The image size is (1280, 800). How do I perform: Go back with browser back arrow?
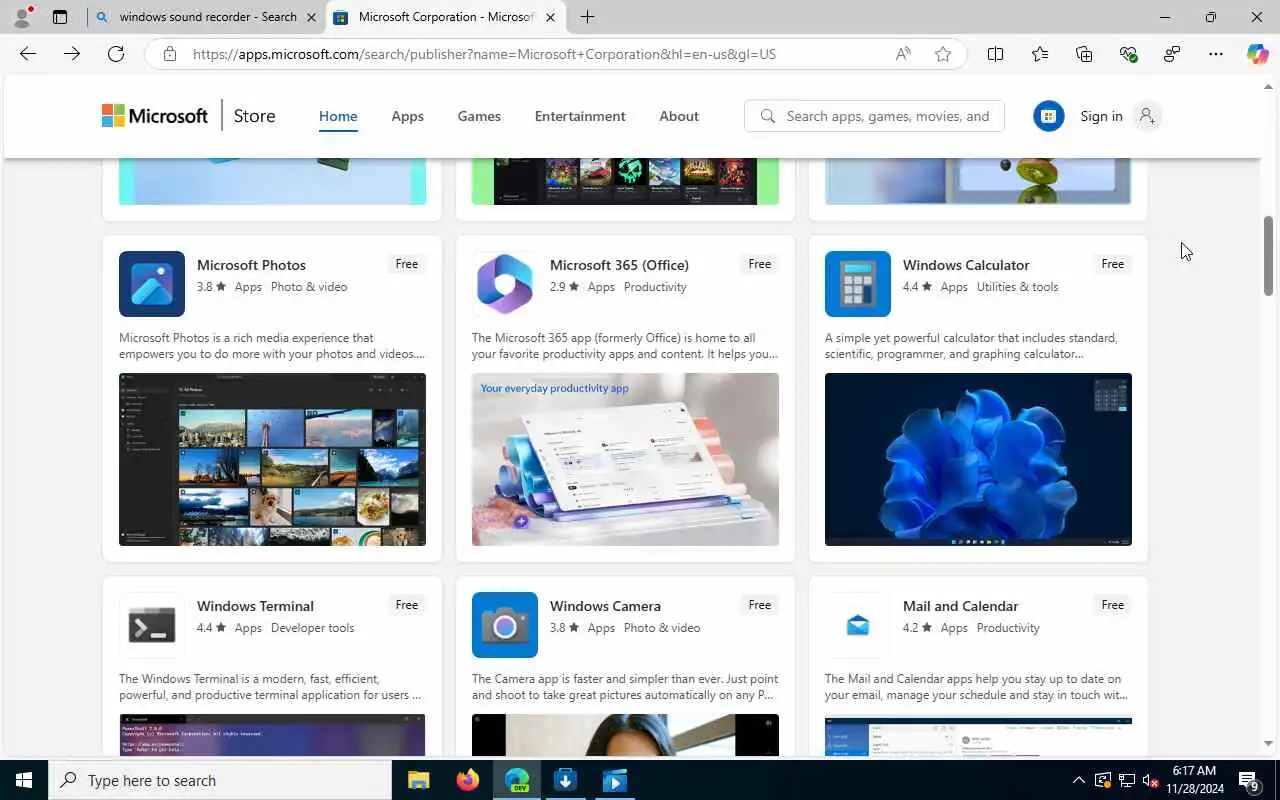pos(28,54)
